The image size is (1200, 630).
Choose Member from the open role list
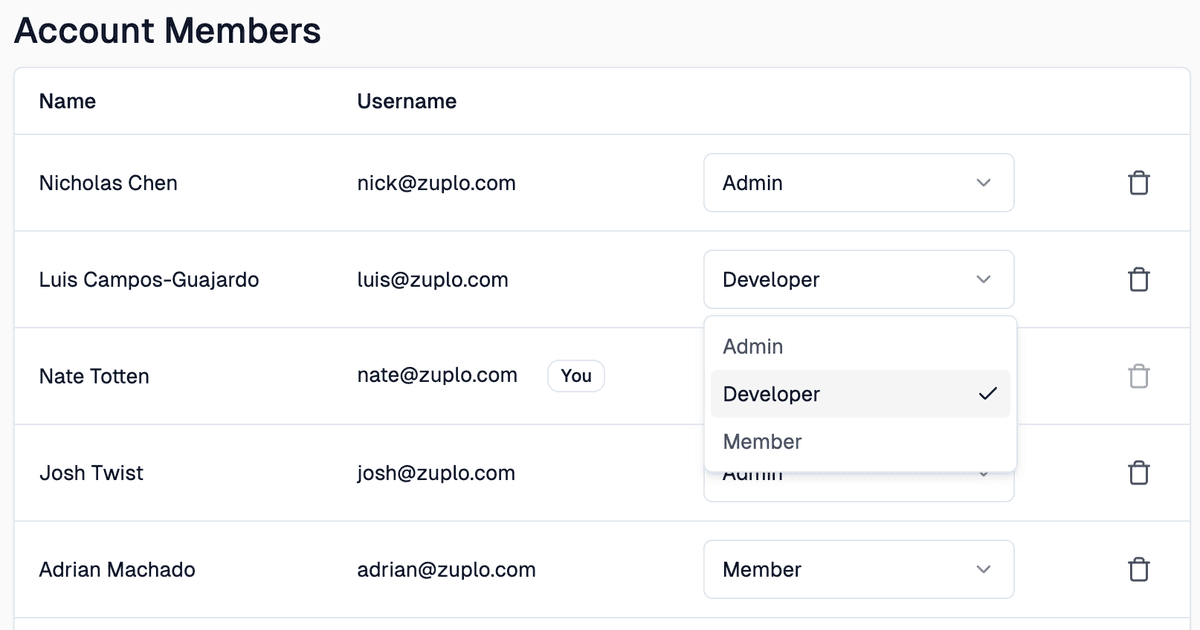point(762,441)
